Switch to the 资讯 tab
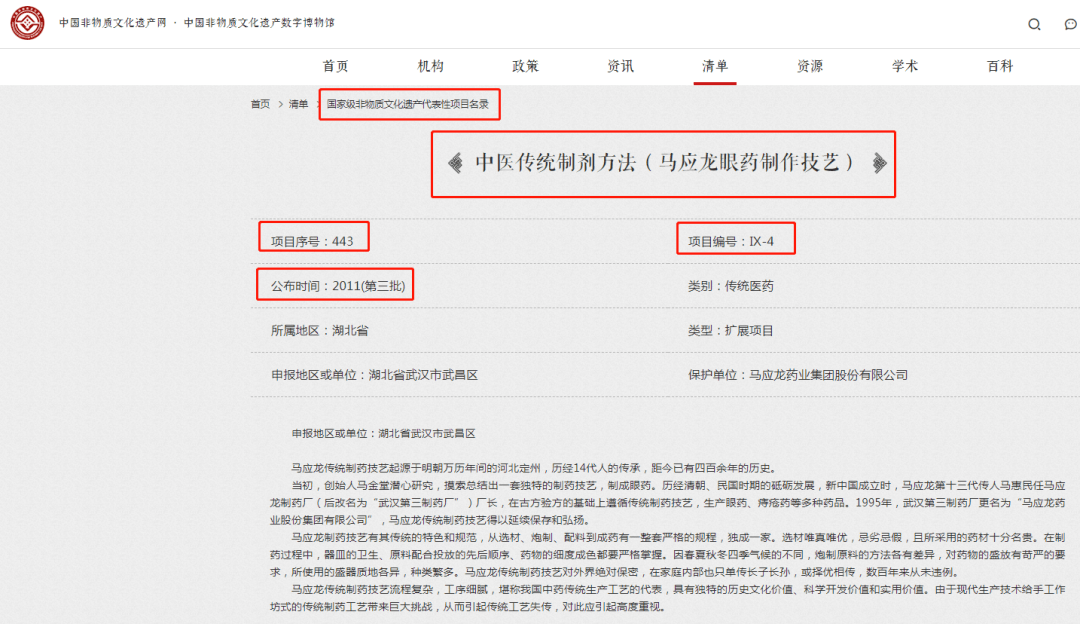 [x=620, y=65]
